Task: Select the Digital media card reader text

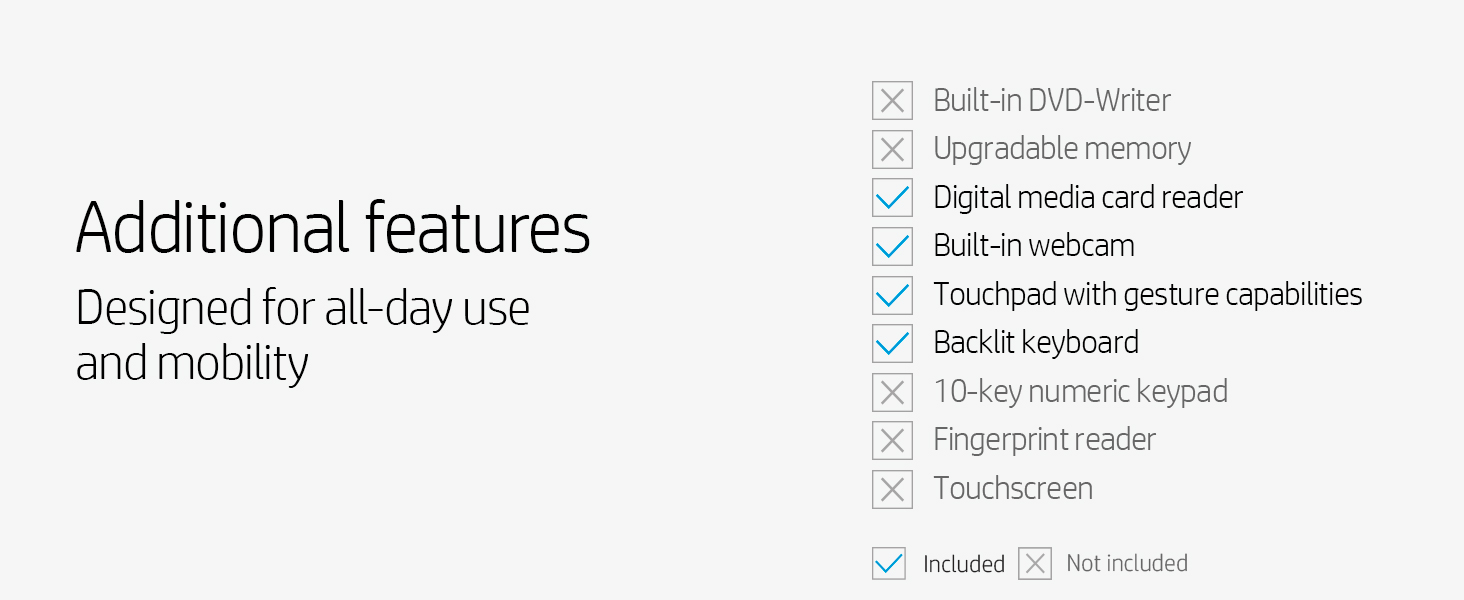Action: [1088, 198]
